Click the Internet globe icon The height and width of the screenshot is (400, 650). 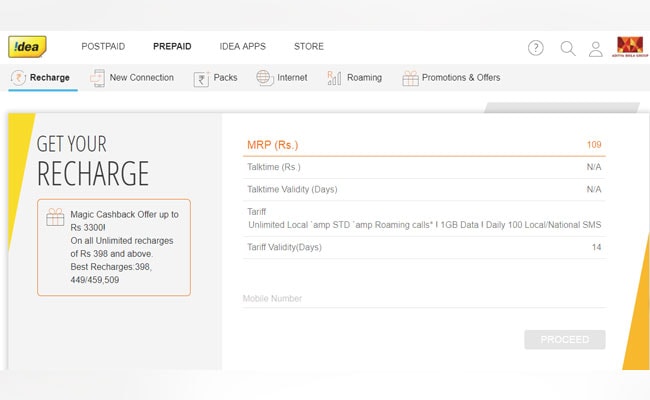coord(264,78)
